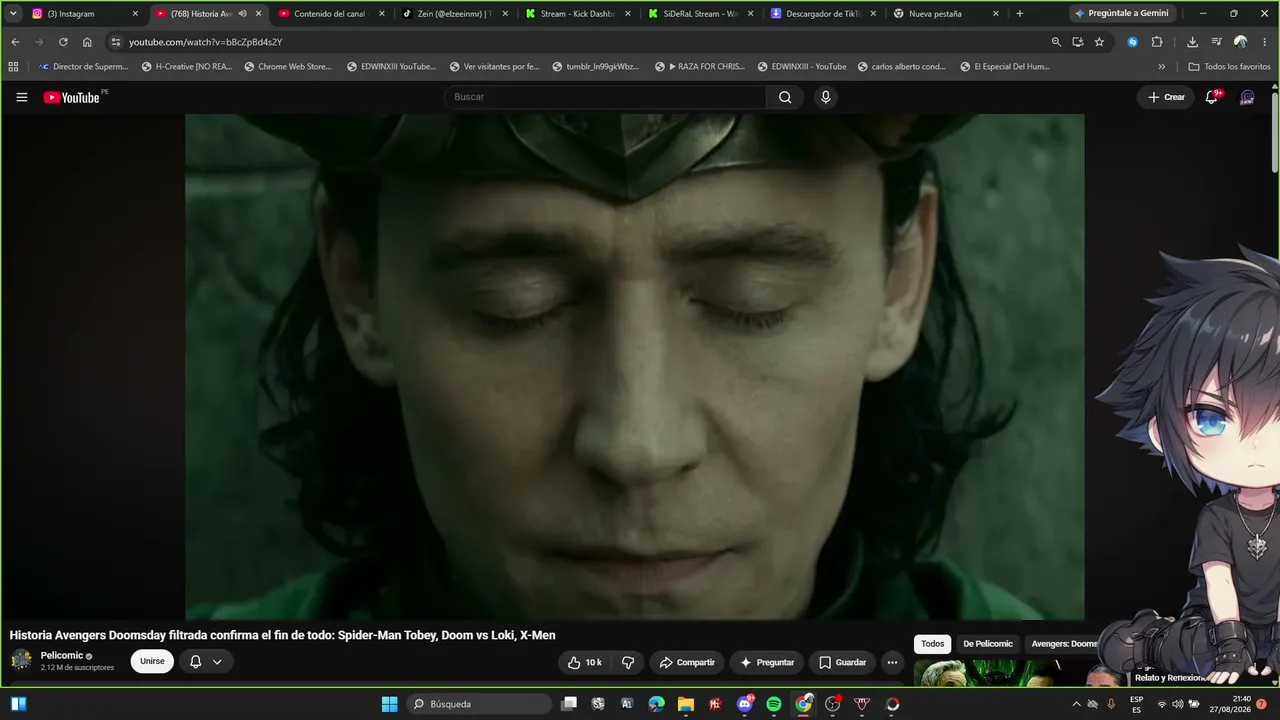
Task: Open YouTube notifications bell in the header
Action: point(1212,97)
